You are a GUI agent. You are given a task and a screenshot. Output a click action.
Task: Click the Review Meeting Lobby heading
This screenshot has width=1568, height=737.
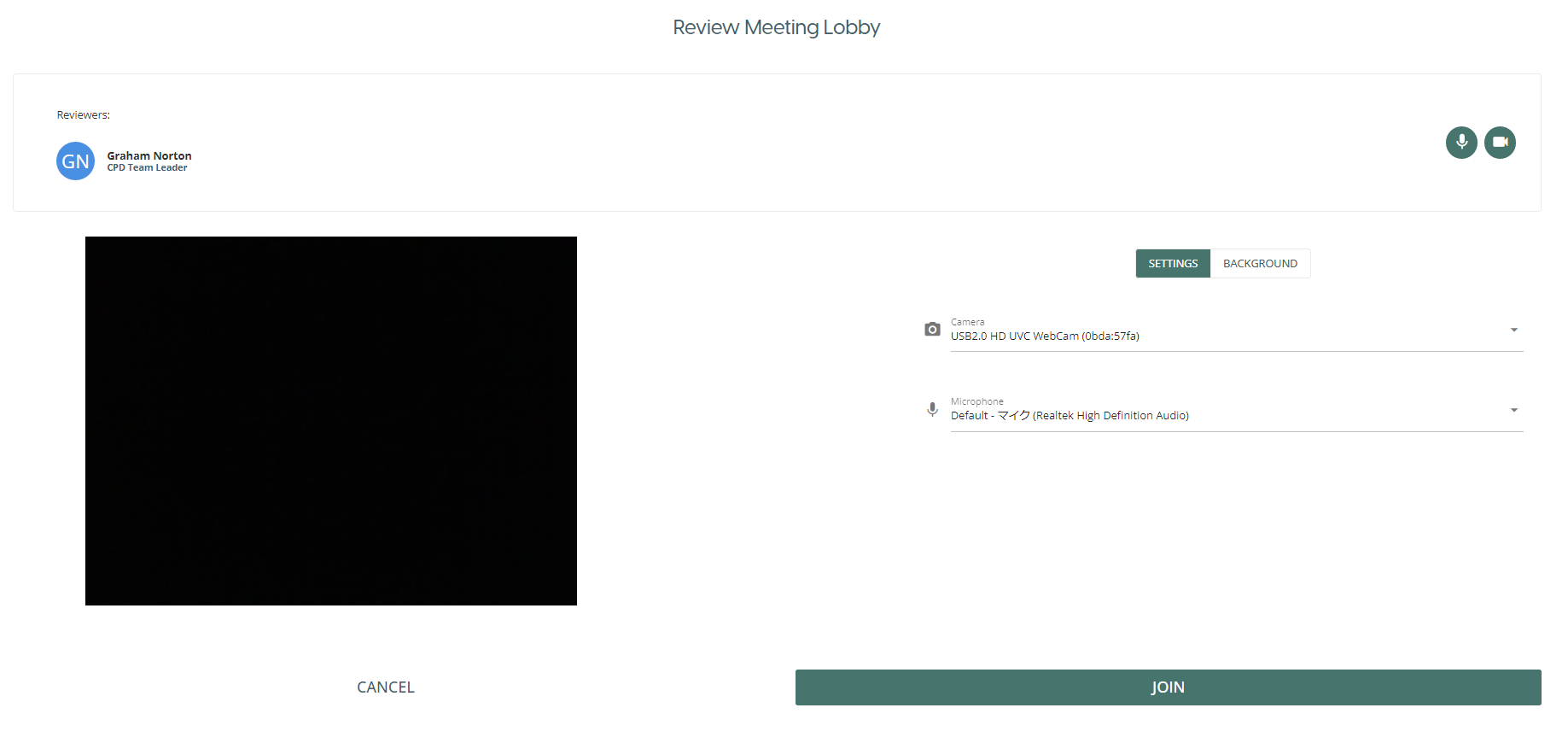click(x=776, y=27)
